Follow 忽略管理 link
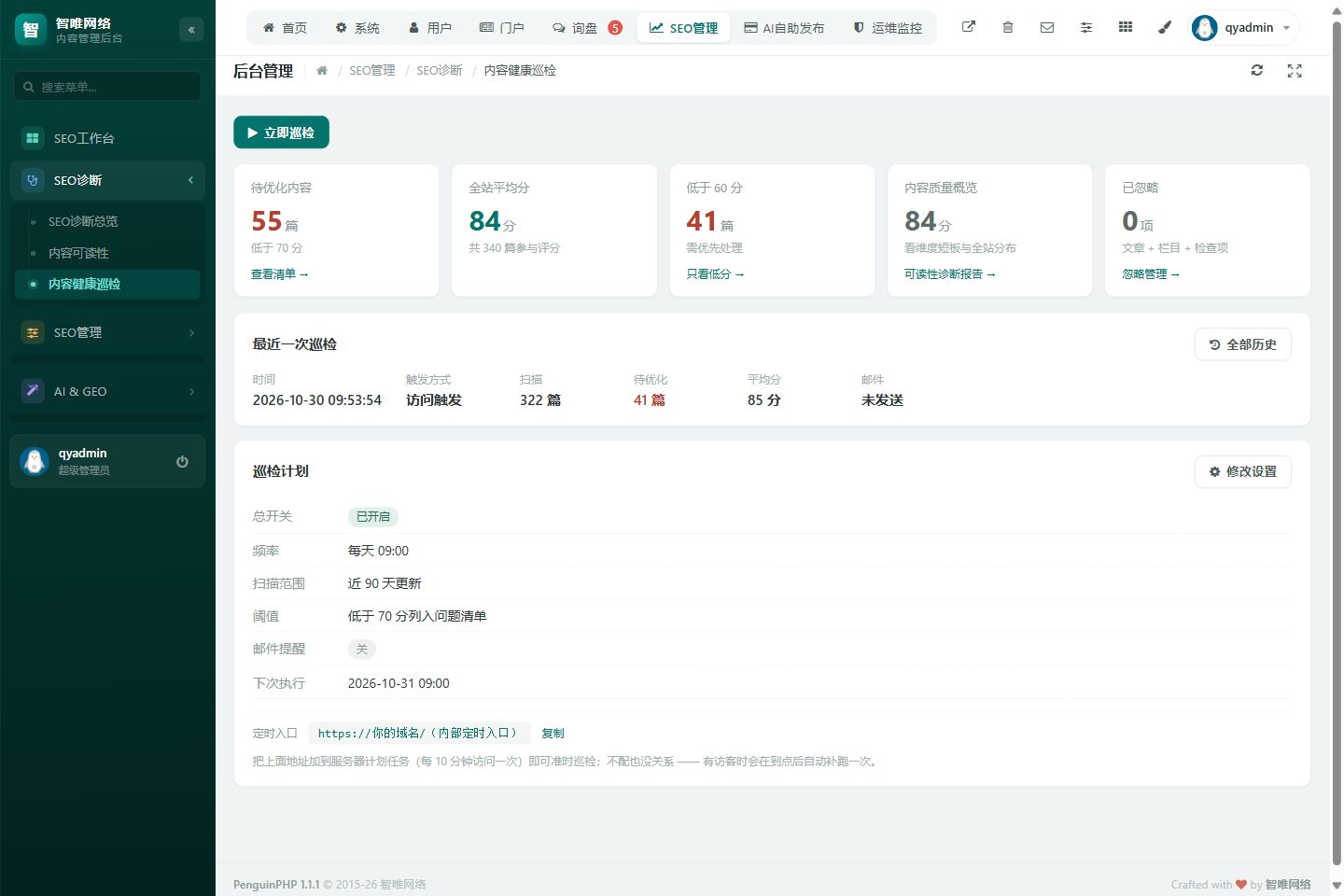 point(1151,274)
